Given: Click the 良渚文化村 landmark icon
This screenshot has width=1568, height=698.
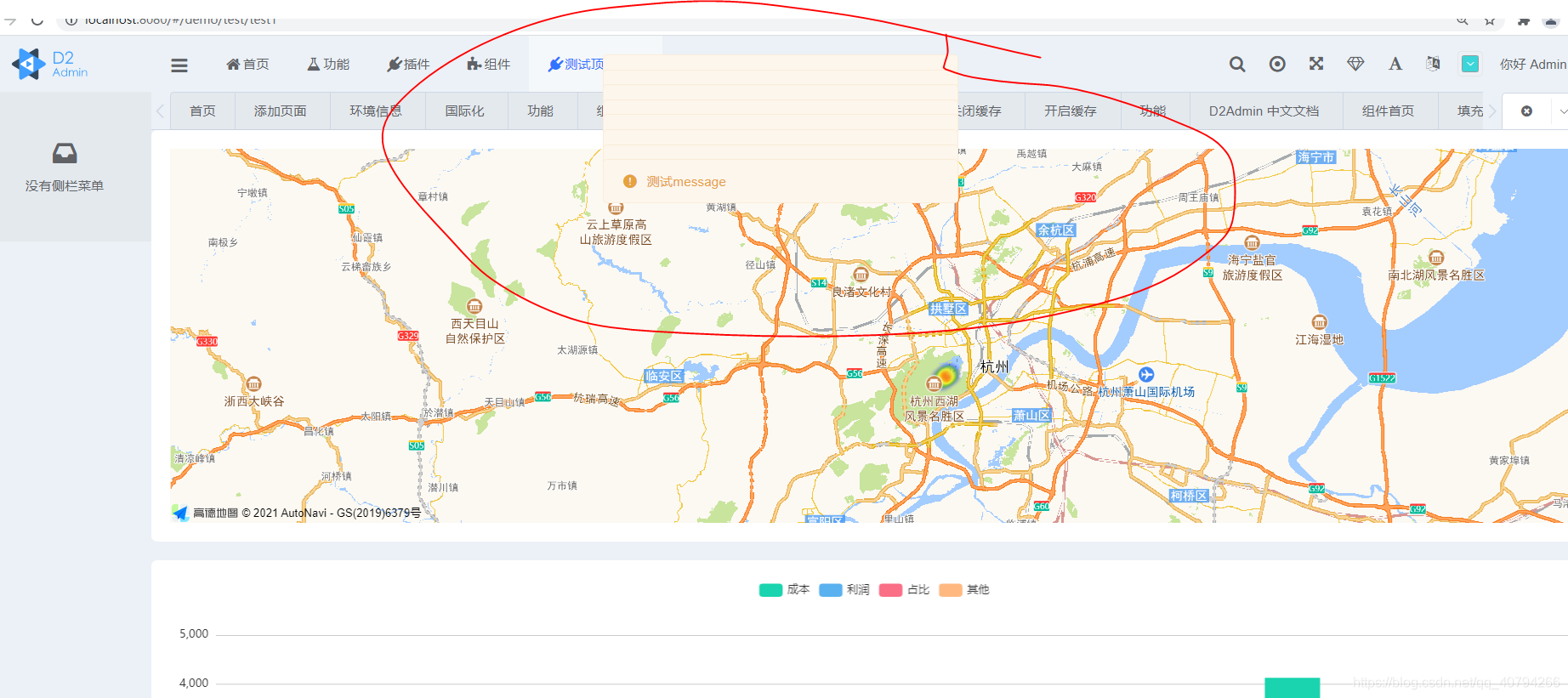Looking at the screenshot, I should click(861, 275).
